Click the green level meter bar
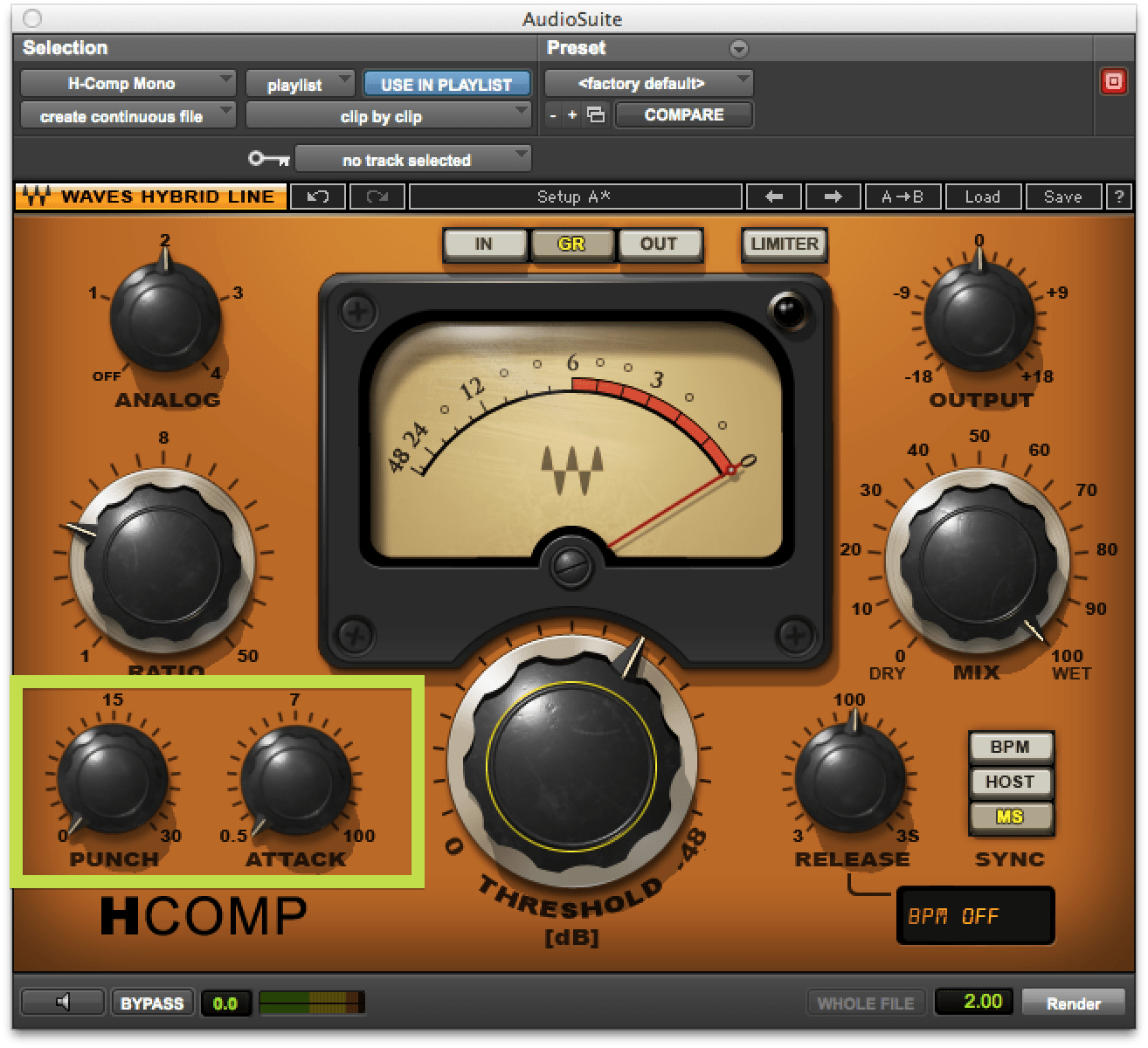 pyautogui.click(x=312, y=1003)
